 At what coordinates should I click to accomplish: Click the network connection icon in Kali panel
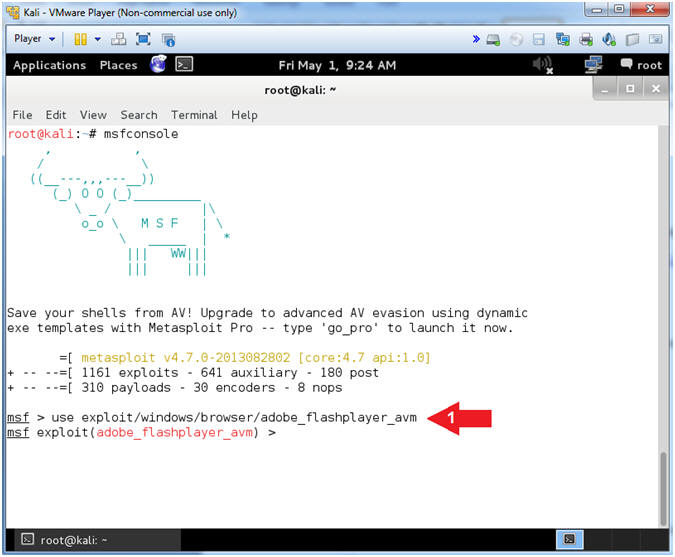click(x=594, y=65)
